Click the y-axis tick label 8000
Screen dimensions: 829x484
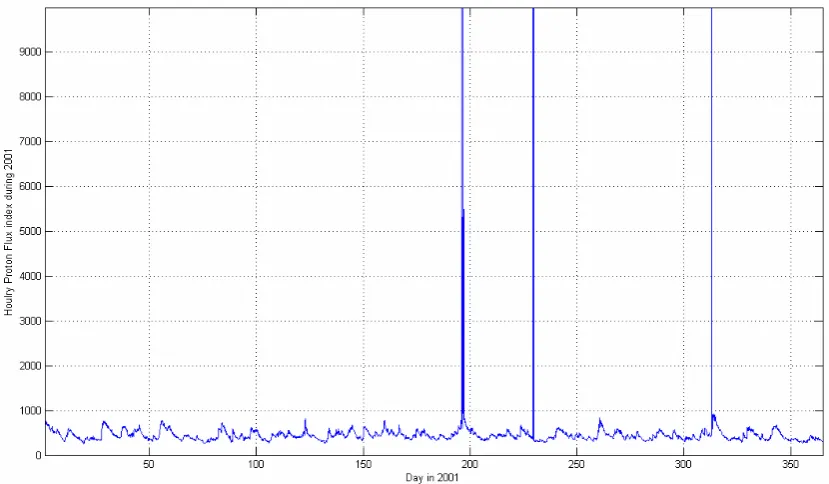point(31,97)
